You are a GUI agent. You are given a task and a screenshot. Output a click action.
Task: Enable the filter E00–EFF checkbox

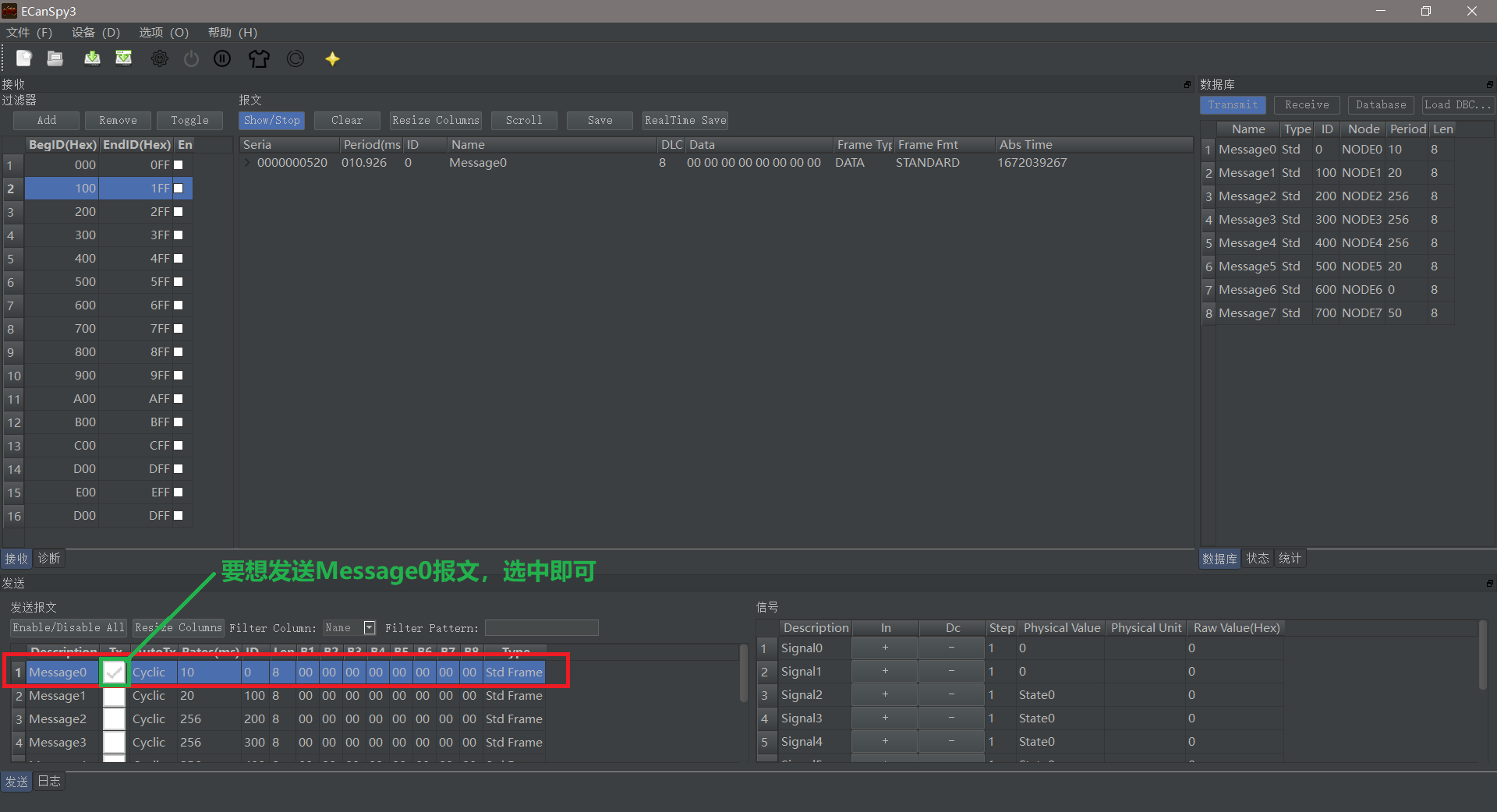tap(179, 492)
